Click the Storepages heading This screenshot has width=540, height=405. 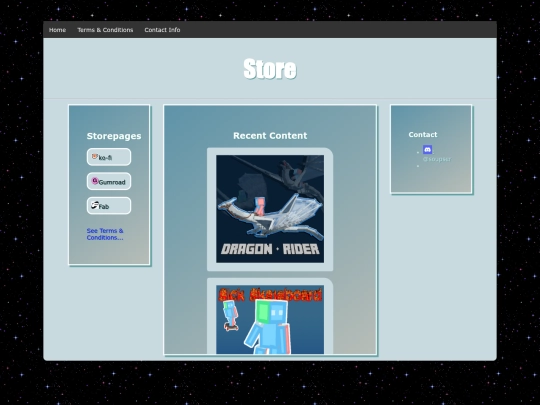[x=114, y=136]
